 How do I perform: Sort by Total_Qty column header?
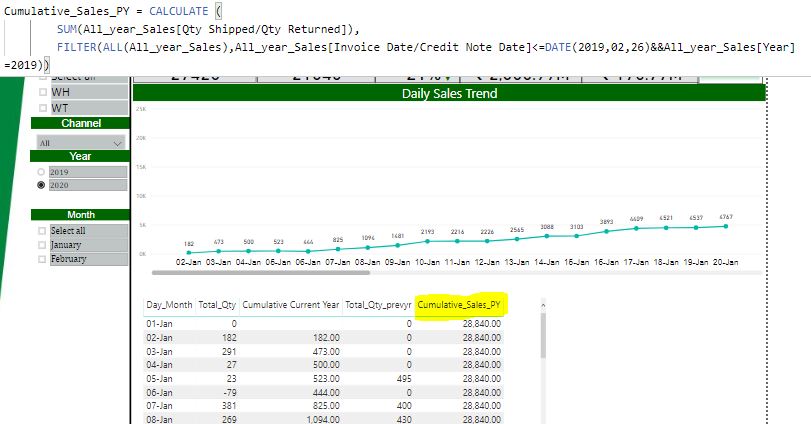pos(217,305)
